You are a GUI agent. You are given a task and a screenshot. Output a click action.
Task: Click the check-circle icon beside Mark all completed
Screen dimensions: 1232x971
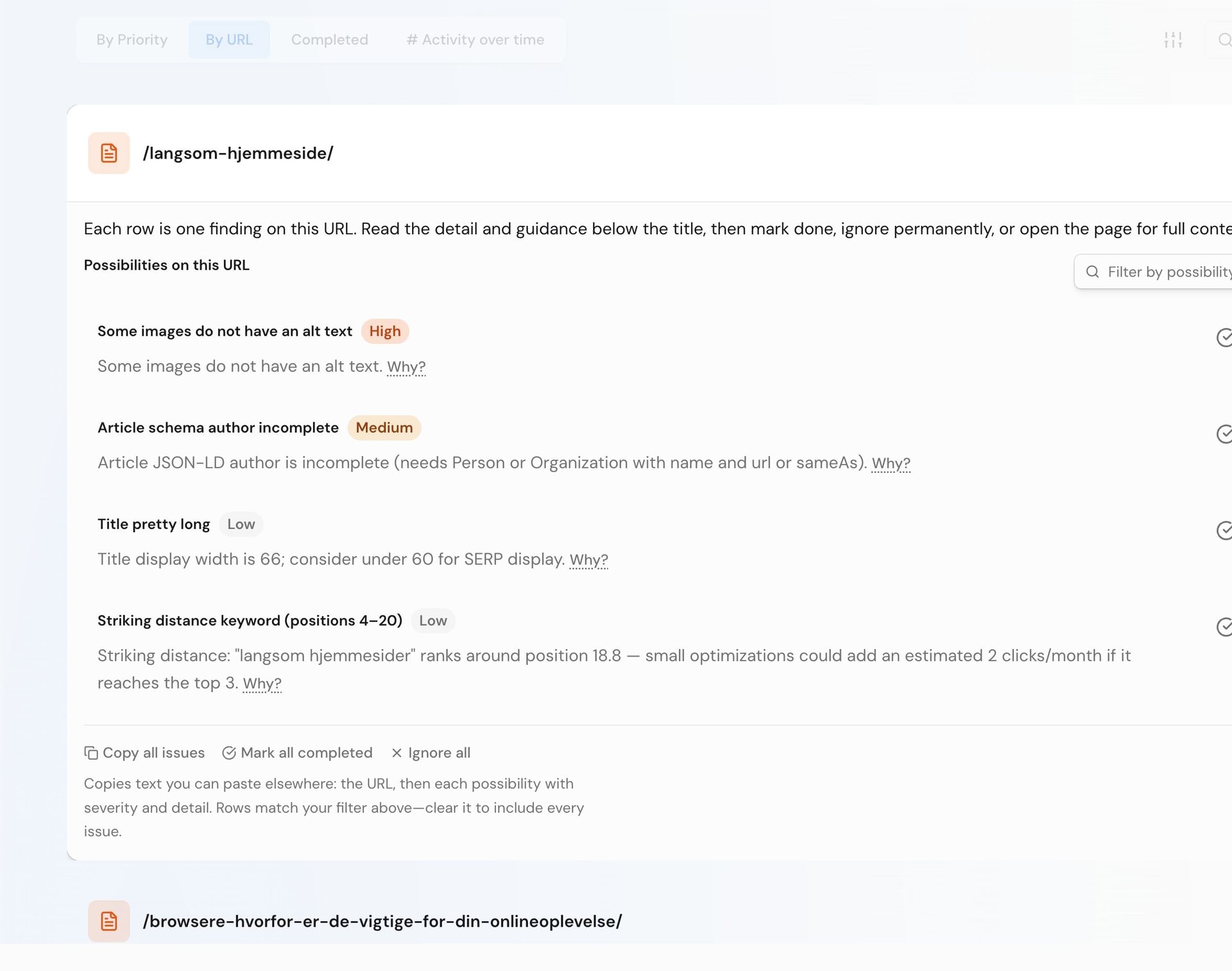pyautogui.click(x=229, y=753)
